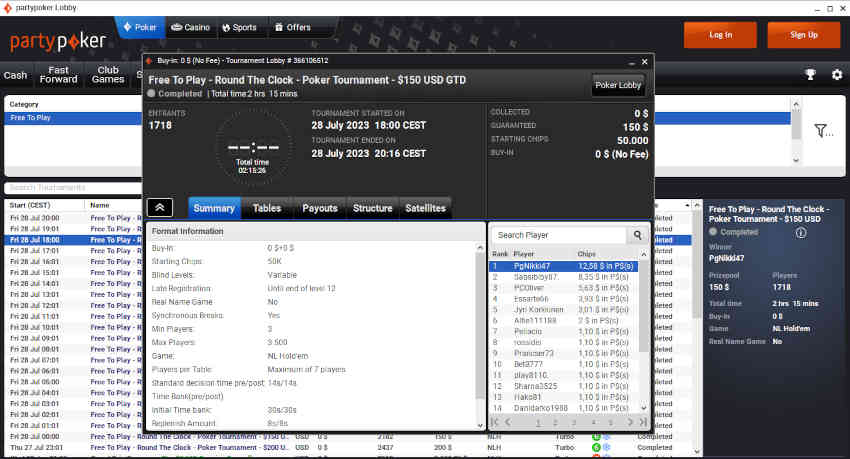This screenshot has width=850, height=459.
Task: Select player PCOliver in ranking list
Action: click(x=563, y=288)
